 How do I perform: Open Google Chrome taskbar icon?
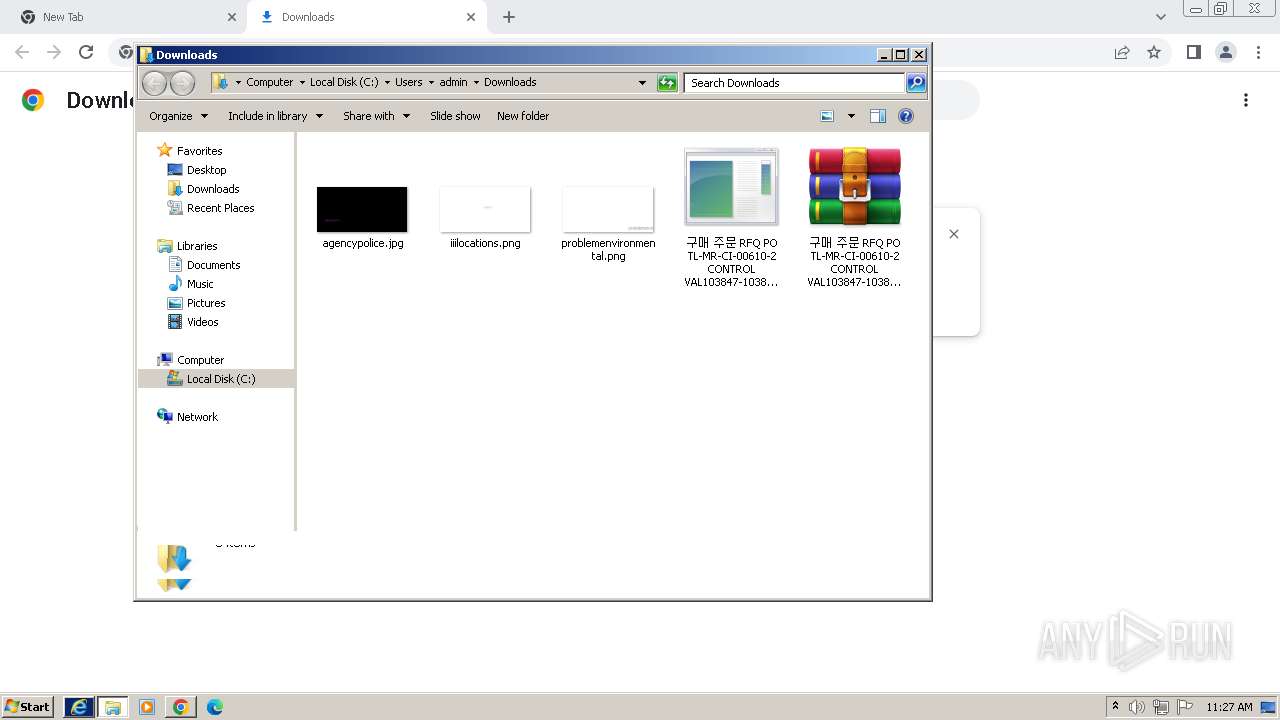point(181,707)
